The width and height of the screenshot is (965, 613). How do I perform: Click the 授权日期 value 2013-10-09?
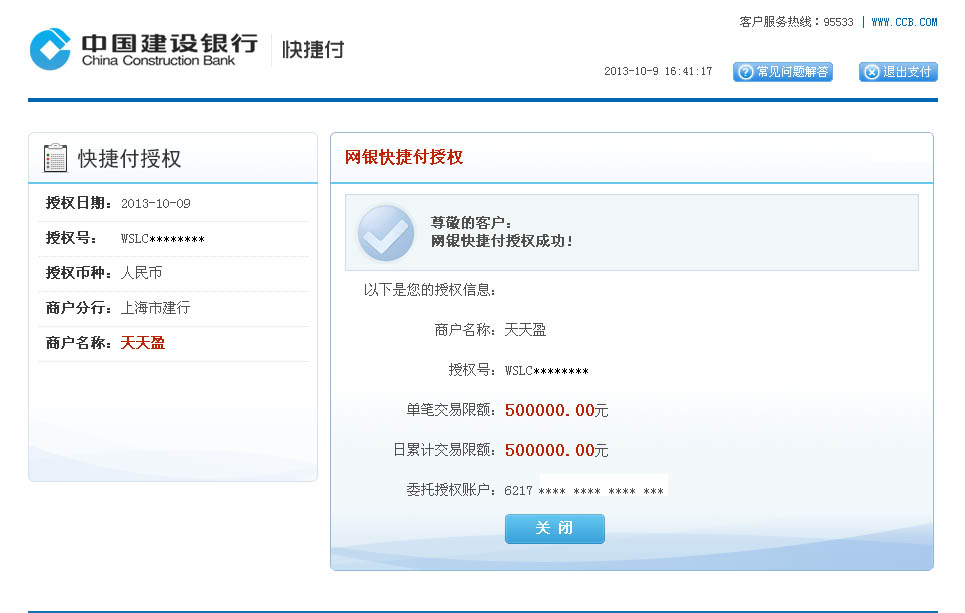click(x=156, y=204)
